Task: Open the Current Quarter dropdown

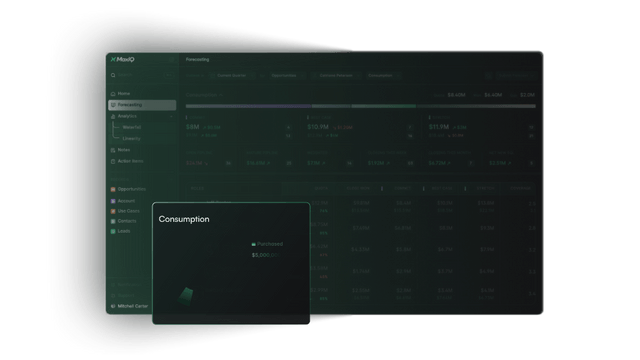Action: tap(232, 76)
